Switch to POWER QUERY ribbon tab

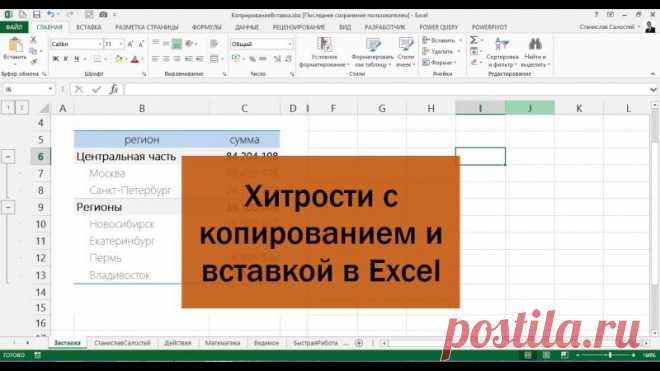(x=439, y=27)
